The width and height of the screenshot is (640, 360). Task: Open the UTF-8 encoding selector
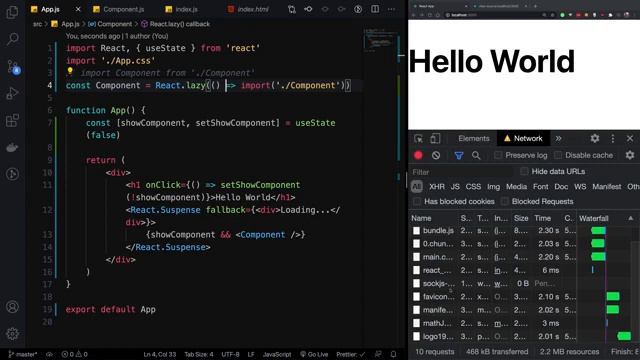[230, 354]
